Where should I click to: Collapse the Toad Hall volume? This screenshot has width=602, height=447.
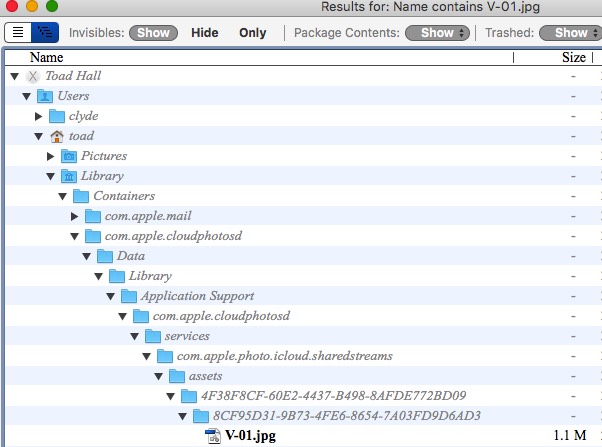pyautogui.click(x=15, y=76)
